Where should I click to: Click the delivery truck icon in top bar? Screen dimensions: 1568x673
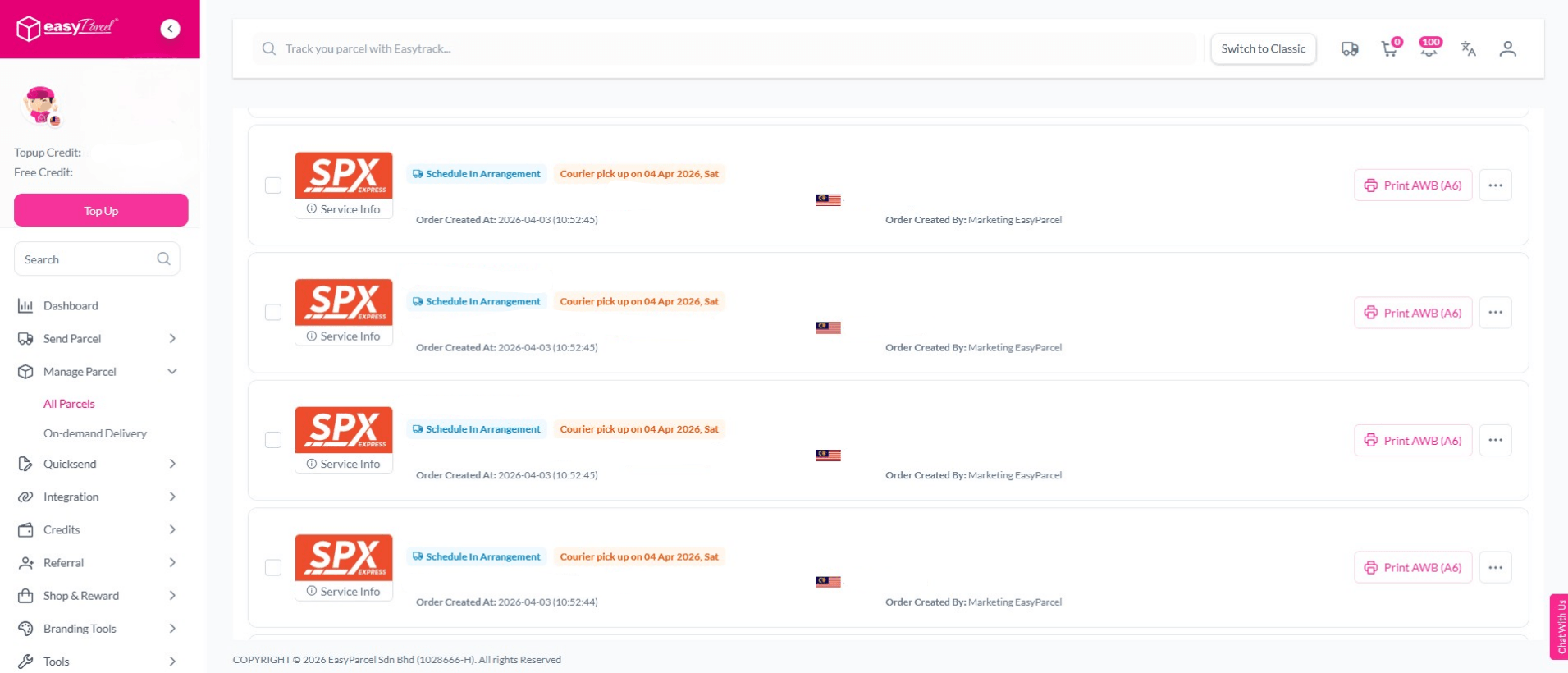pyautogui.click(x=1349, y=49)
